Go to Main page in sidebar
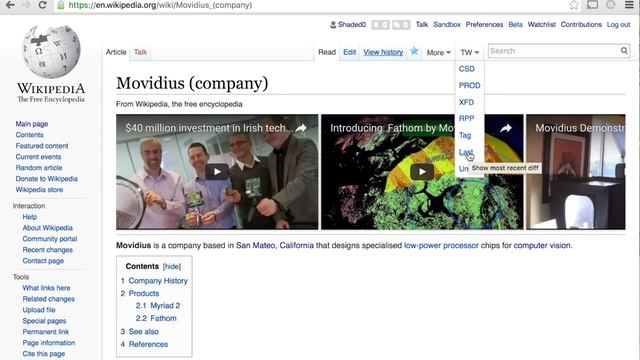Viewport: 640px width, 360px height. pyautogui.click(x=32, y=124)
